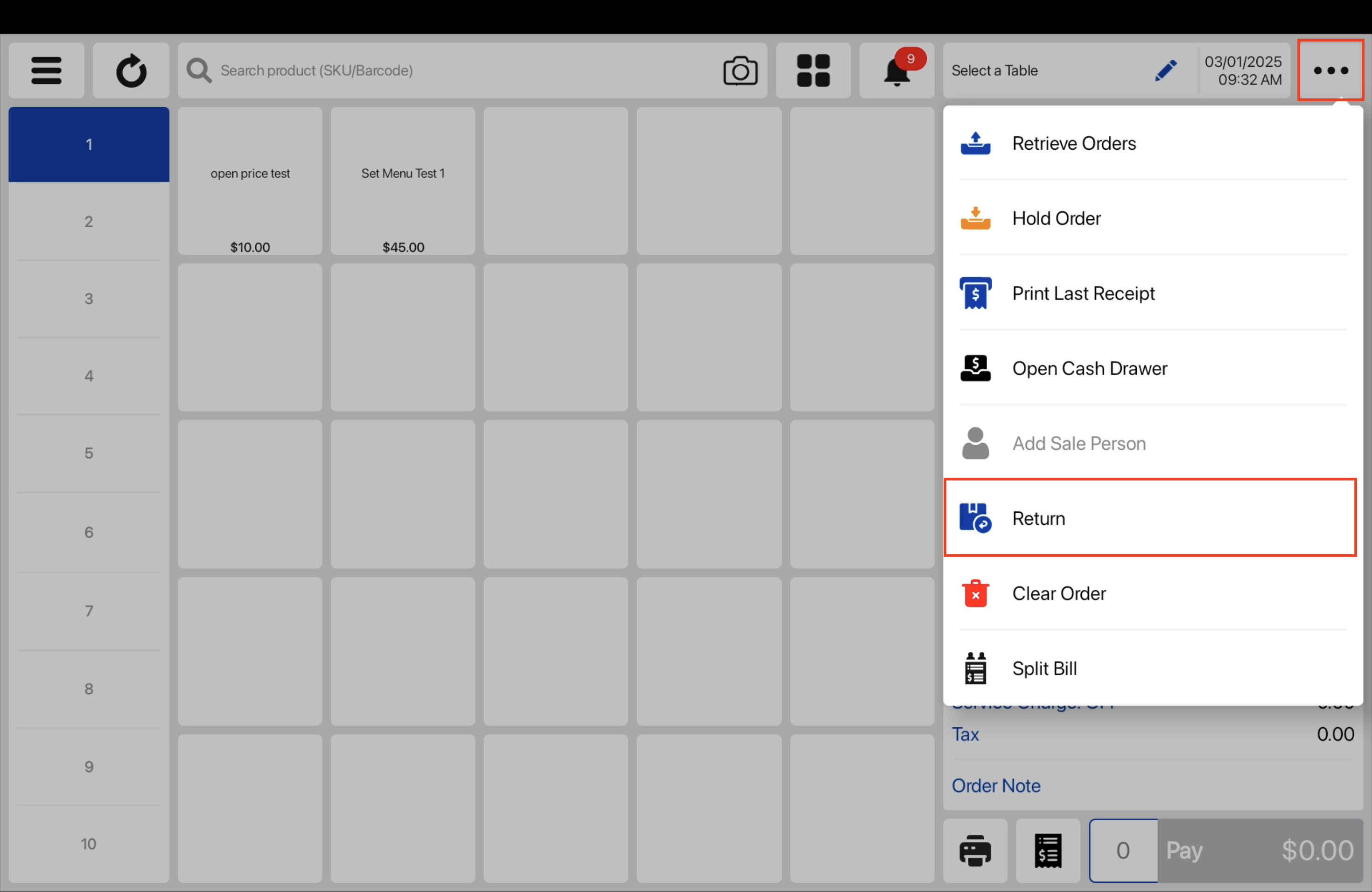
Task: Click Clear Order menu entry
Action: (1058, 593)
